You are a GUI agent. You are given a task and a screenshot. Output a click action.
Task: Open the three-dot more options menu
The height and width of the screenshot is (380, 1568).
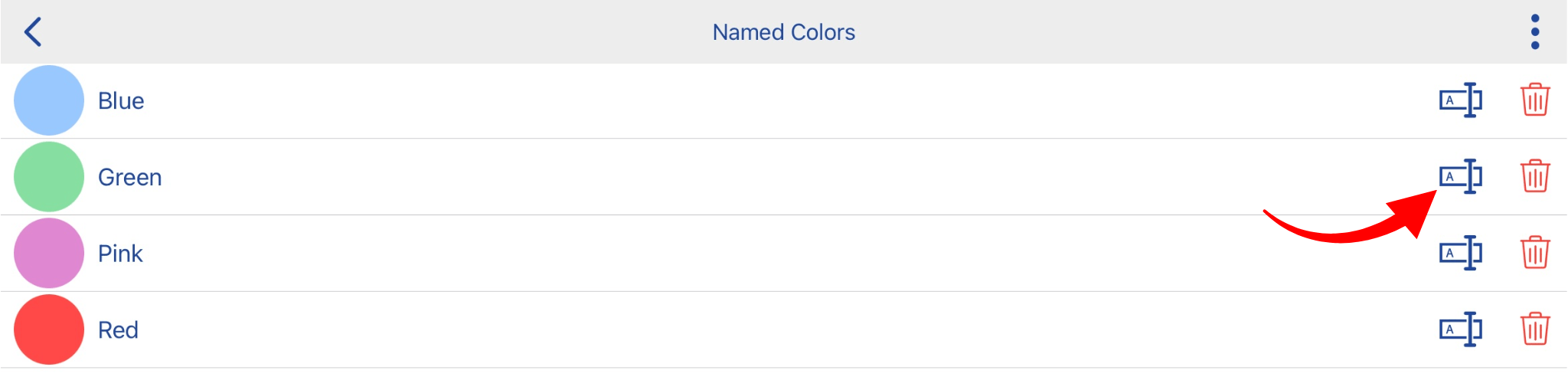click(1535, 32)
